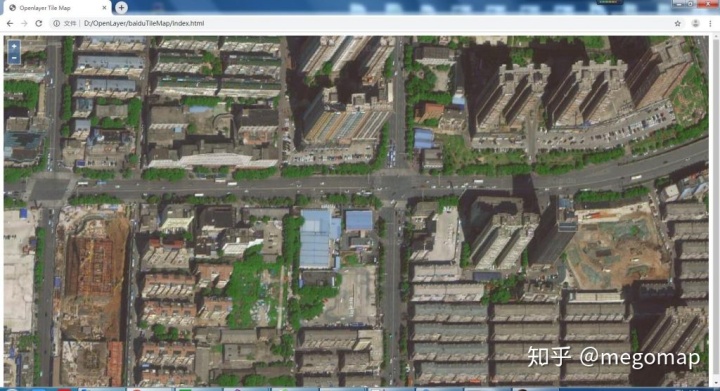Open the user profile avatar

coord(695,23)
